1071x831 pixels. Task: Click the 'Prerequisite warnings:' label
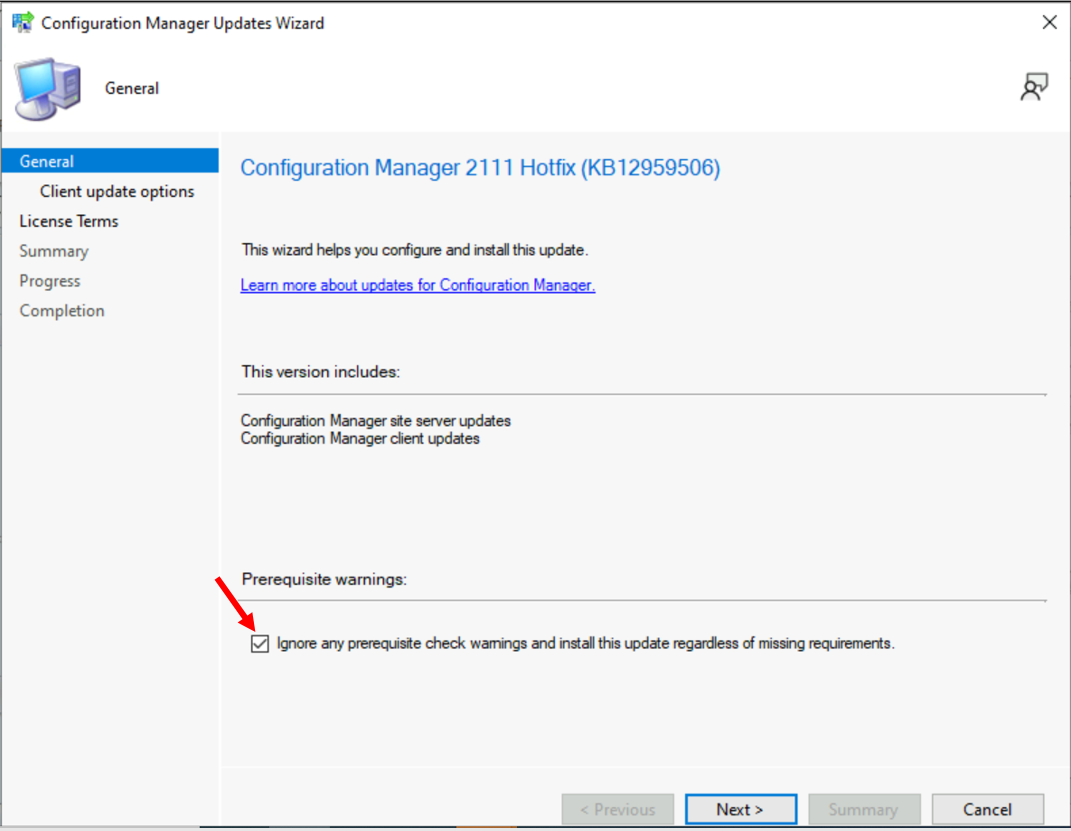tap(324, 579)
